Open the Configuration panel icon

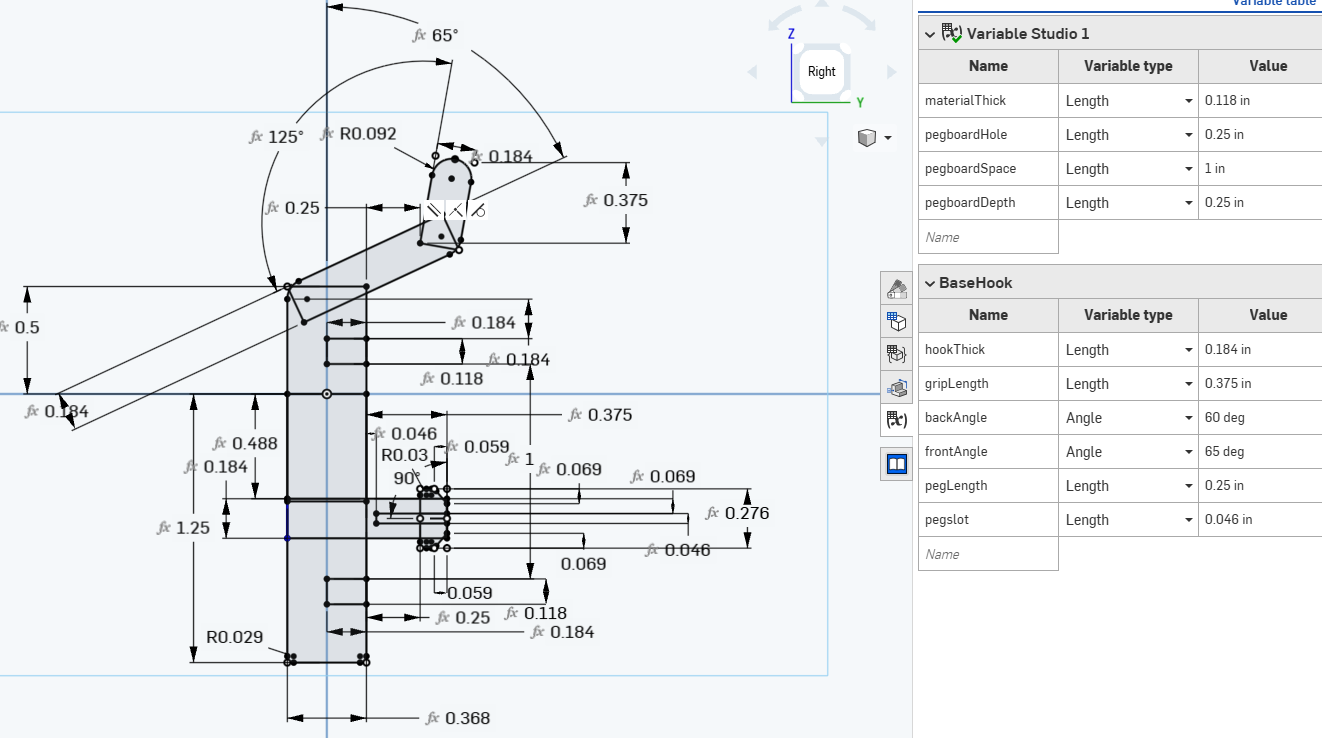[897, 322]
